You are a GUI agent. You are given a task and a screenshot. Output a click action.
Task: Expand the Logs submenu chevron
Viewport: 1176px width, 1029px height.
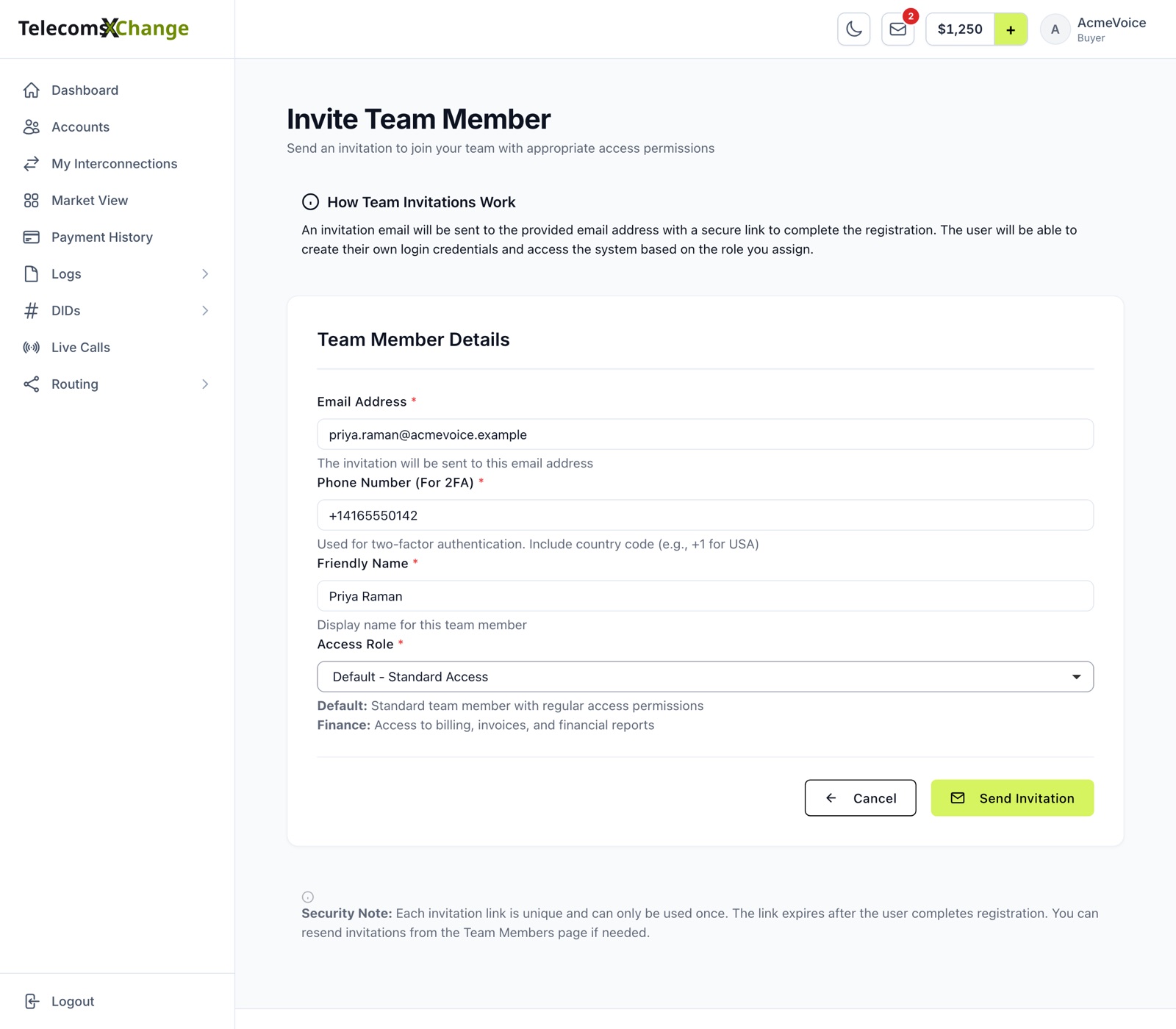[x=205, y=273]
